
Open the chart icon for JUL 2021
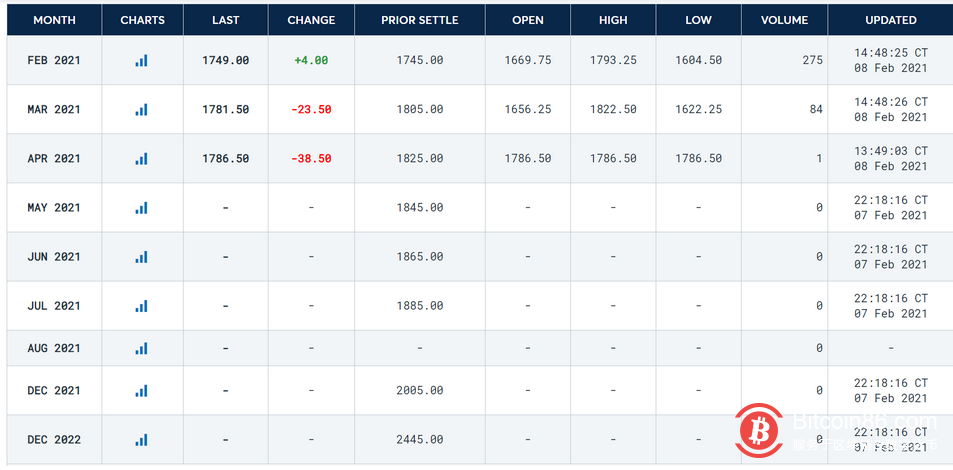(x=142, y=305)
